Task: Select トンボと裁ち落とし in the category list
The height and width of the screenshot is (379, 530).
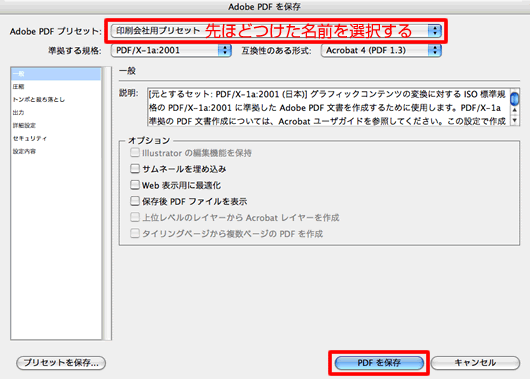Action: pos(56,99)
